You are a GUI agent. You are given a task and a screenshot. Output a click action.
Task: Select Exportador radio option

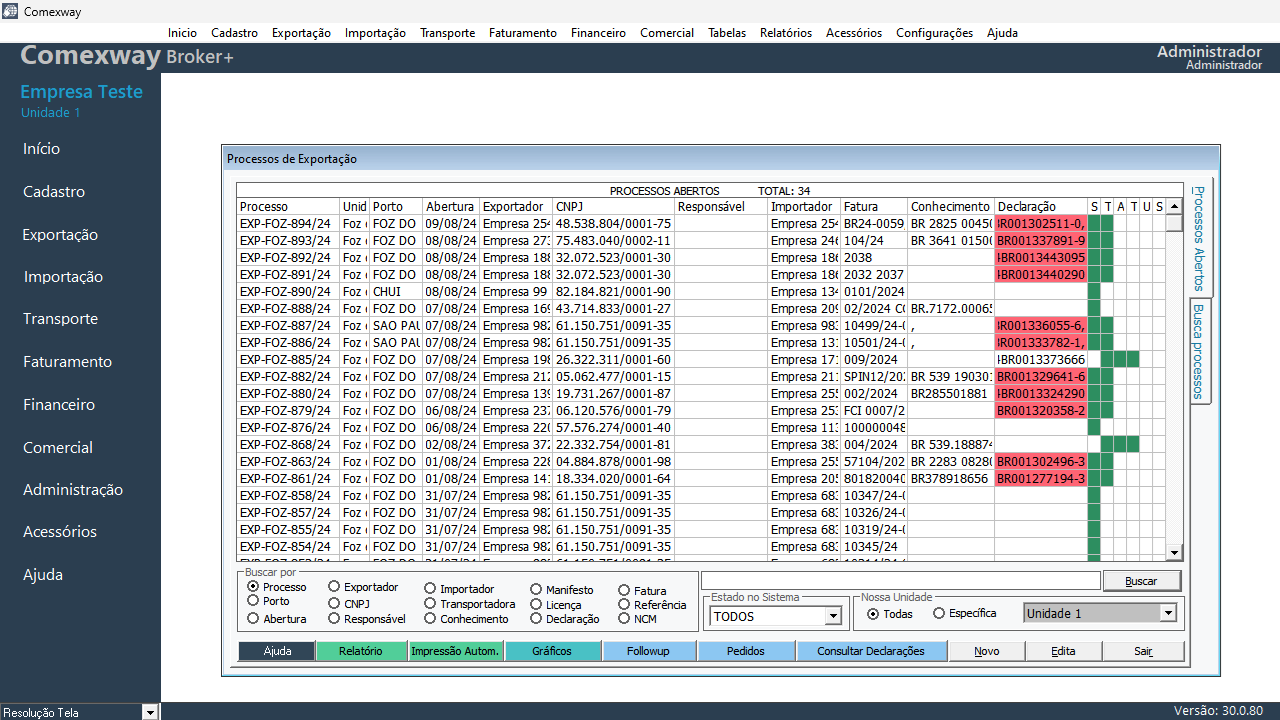(335, 587)
